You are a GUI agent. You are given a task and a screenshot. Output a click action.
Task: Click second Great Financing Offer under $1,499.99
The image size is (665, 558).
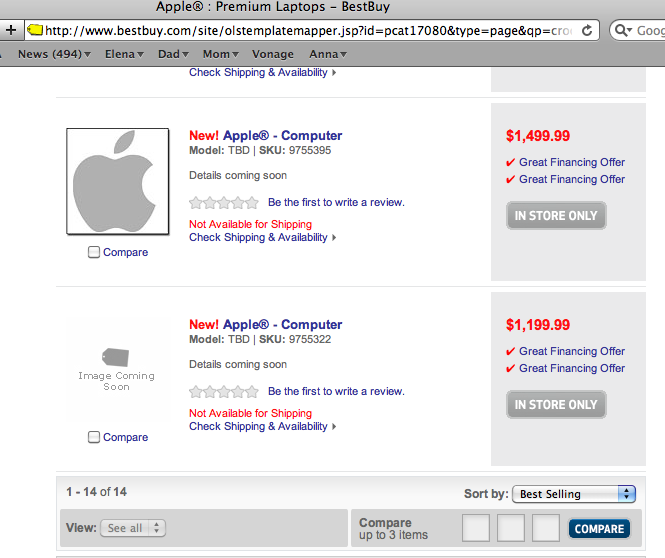coord(572,179)
